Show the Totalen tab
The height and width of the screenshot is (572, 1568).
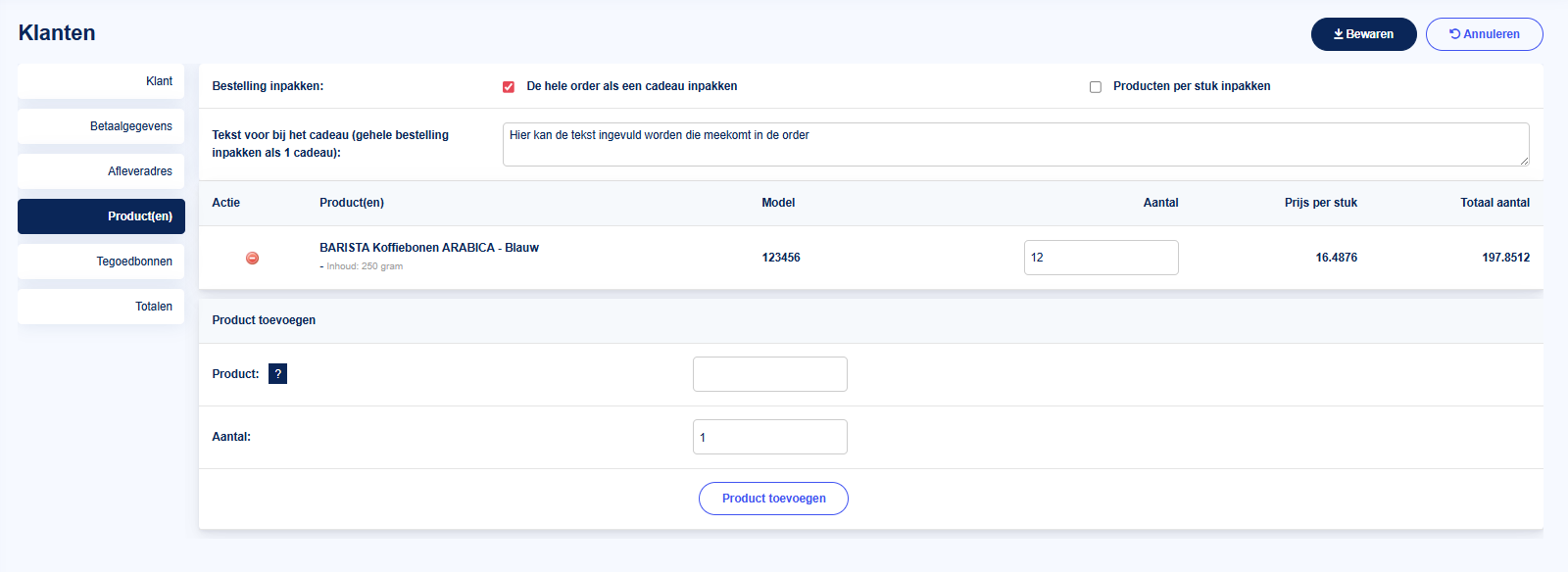click(x=101, y=307)
